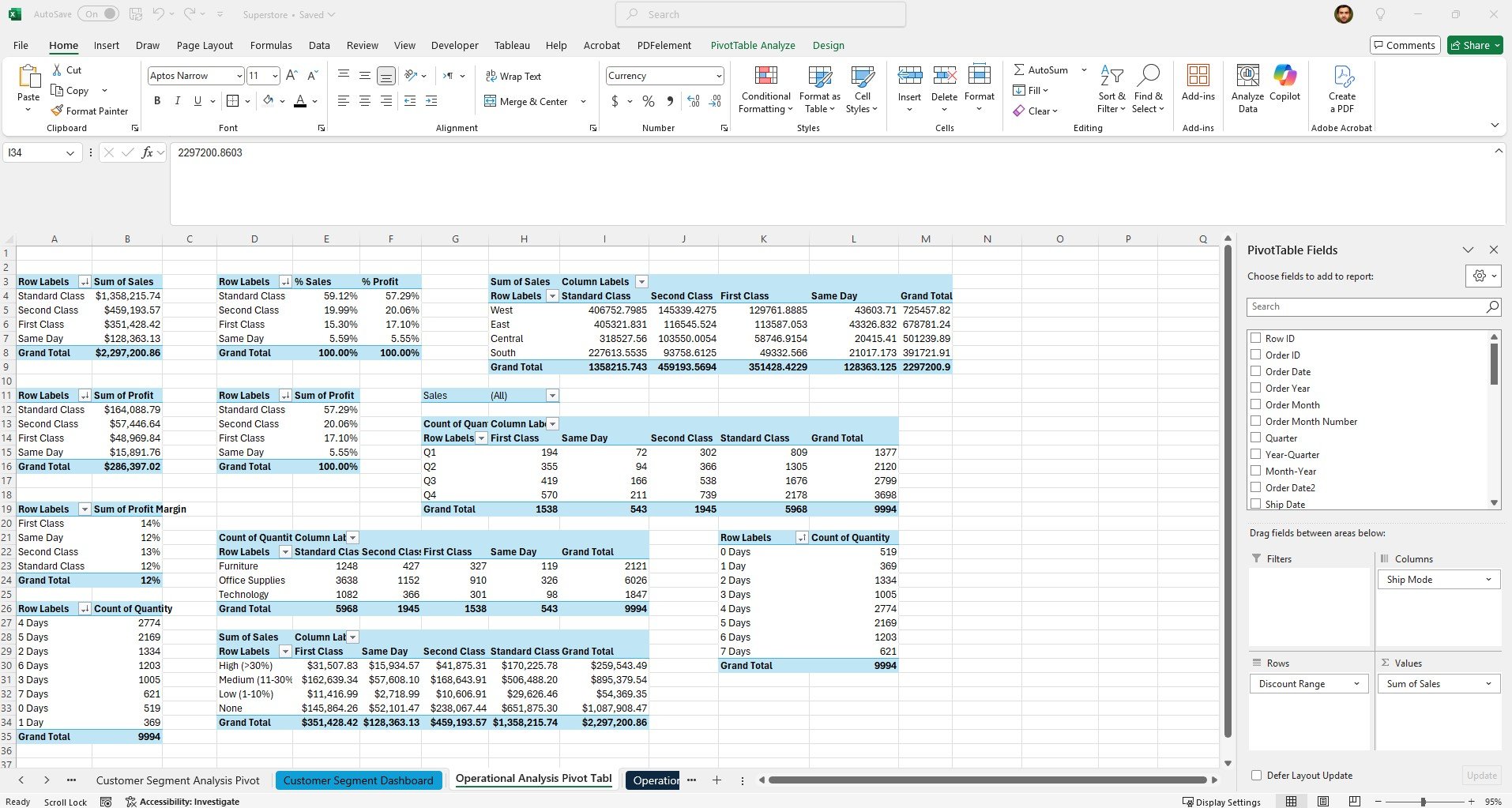Image resolution: width=1512 pixels, height=808 pixels.
Task: Check the Order Date field
Action: 1255,371
